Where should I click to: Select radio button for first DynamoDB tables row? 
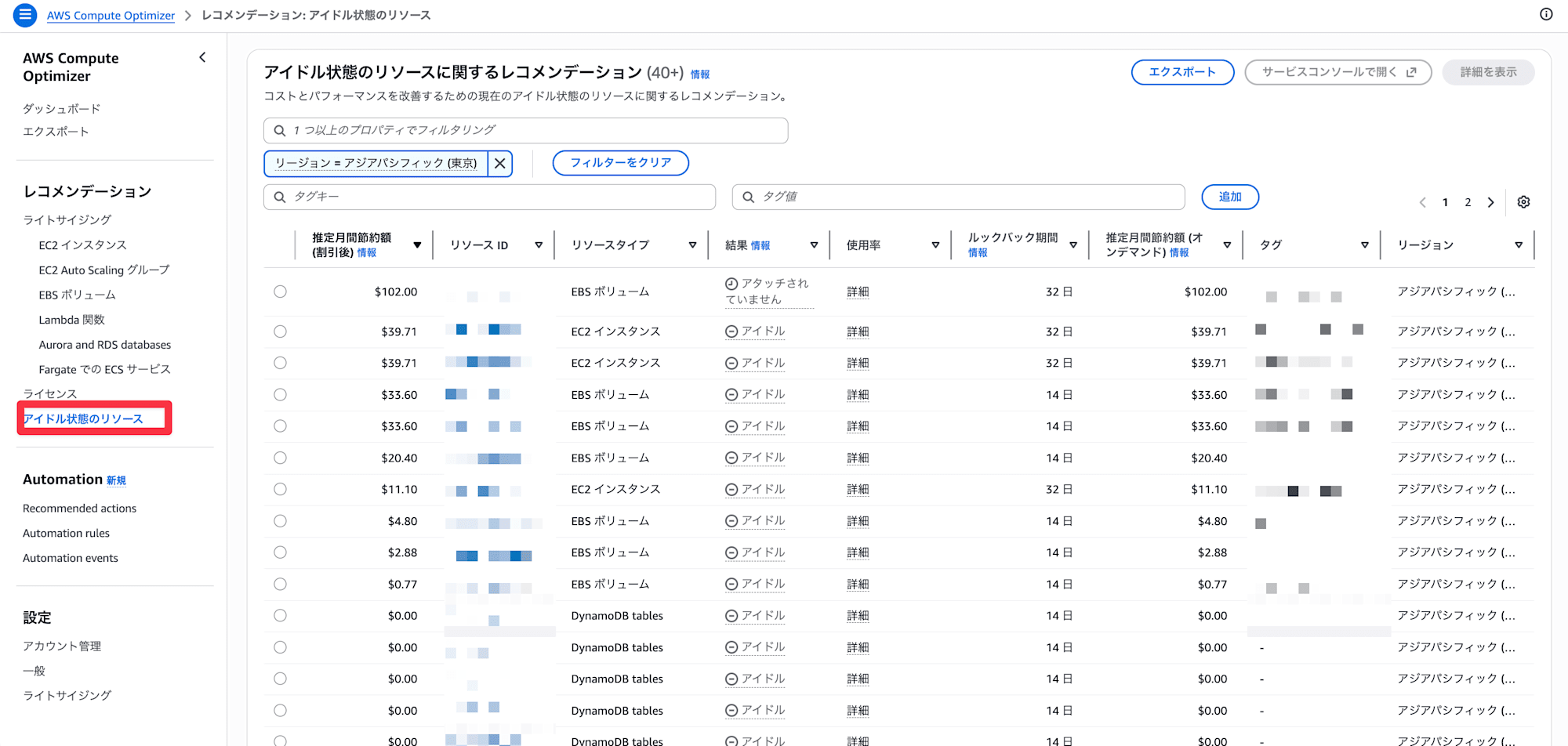pyautogui.click(x=280, y=616)
